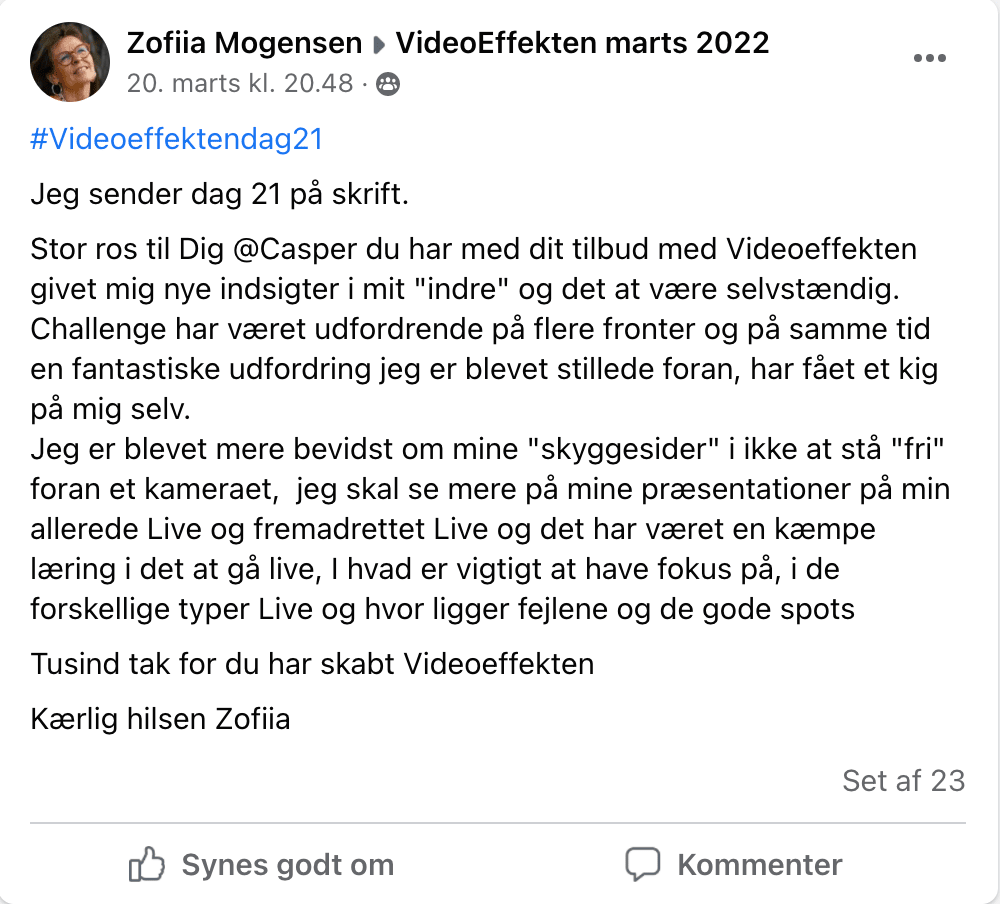
Task: Follow the #Videoeffektendag21 hashtag
Action: 177,139
